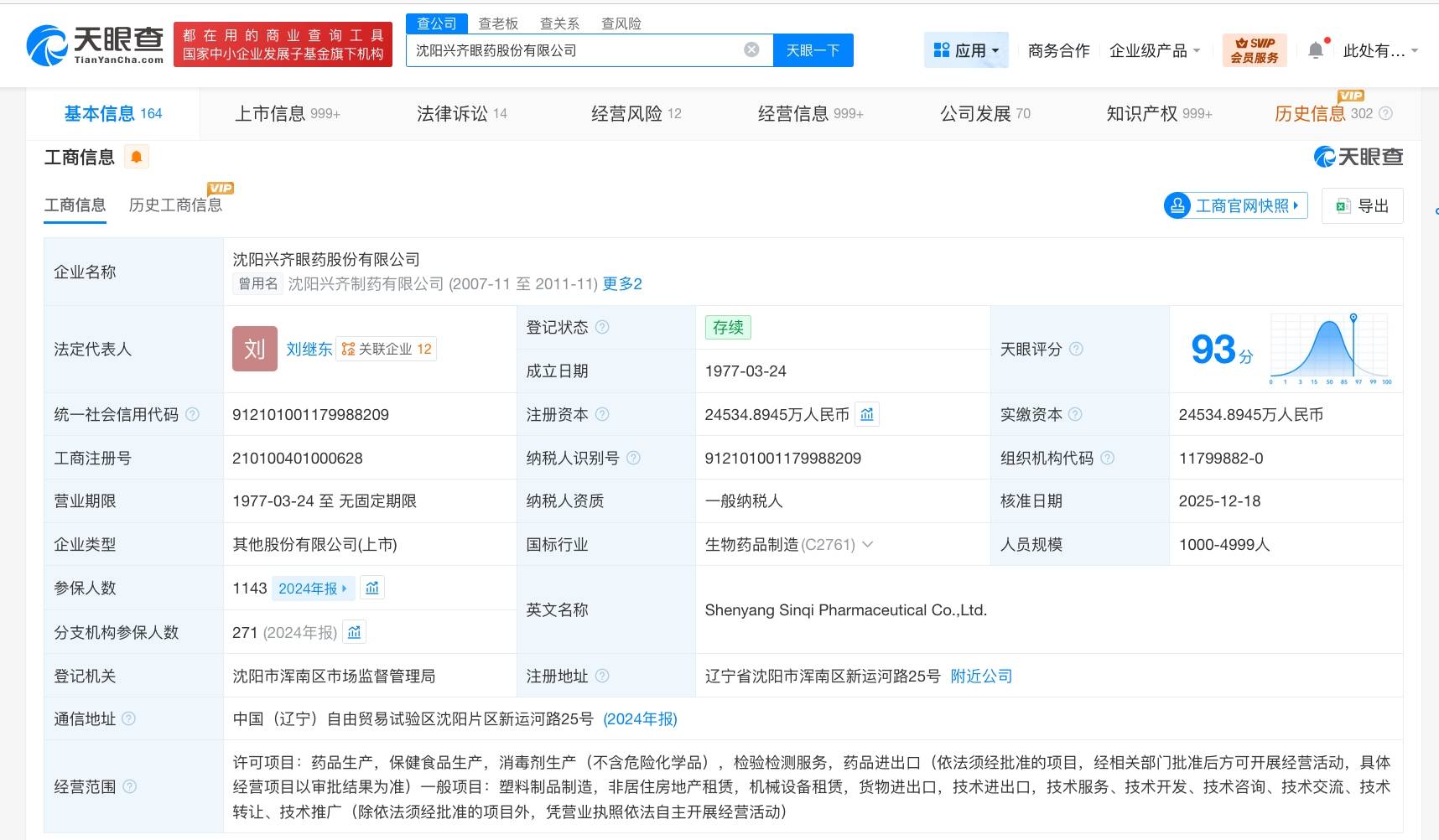Screen dimensions: 1439x840
Task: Click the 天眼查 logo
Action: click(x=95, y=44)
